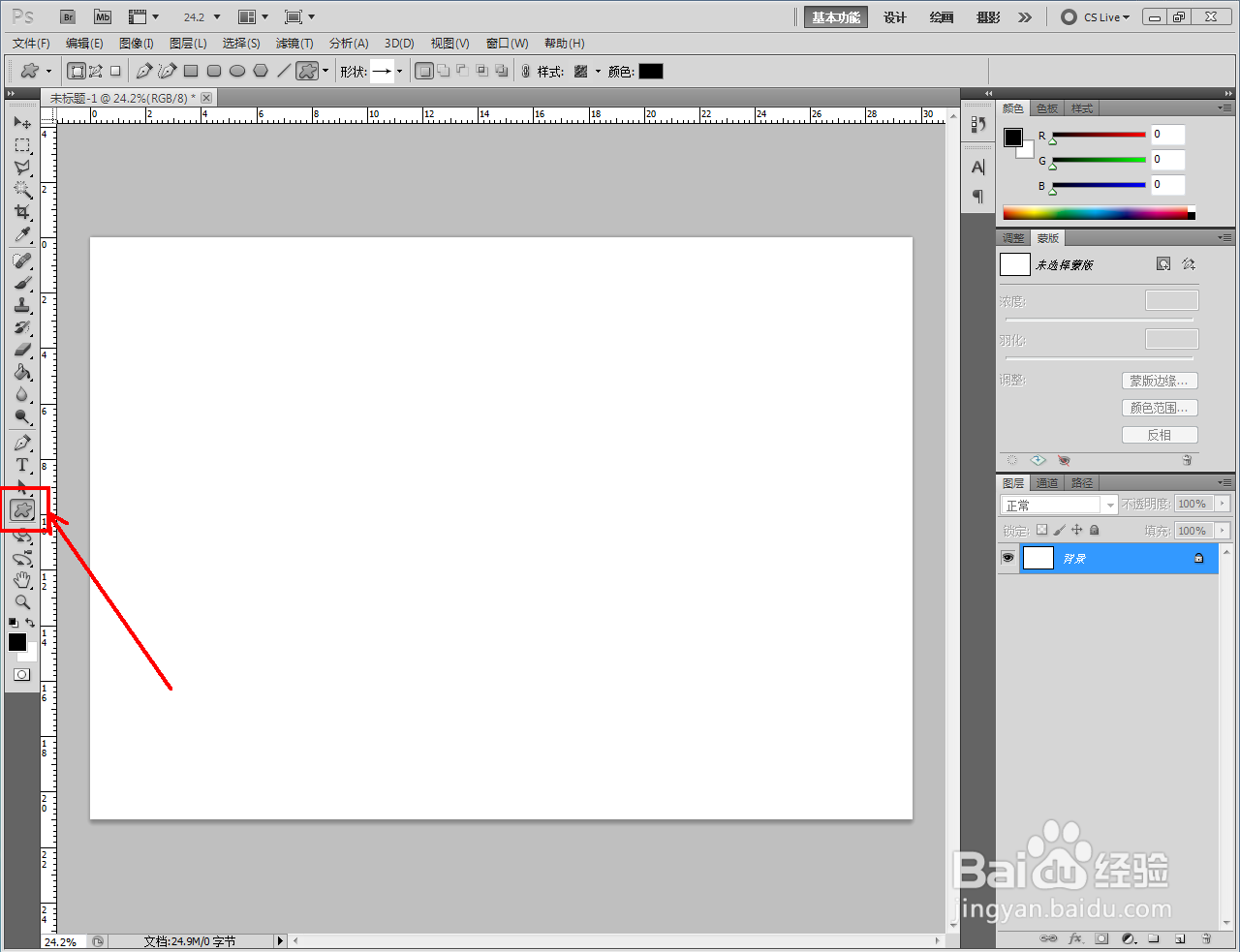The height and width of the screenshot is (952, 1240).
Task: Open the 图层(L) menu
Action: point(188,43)
